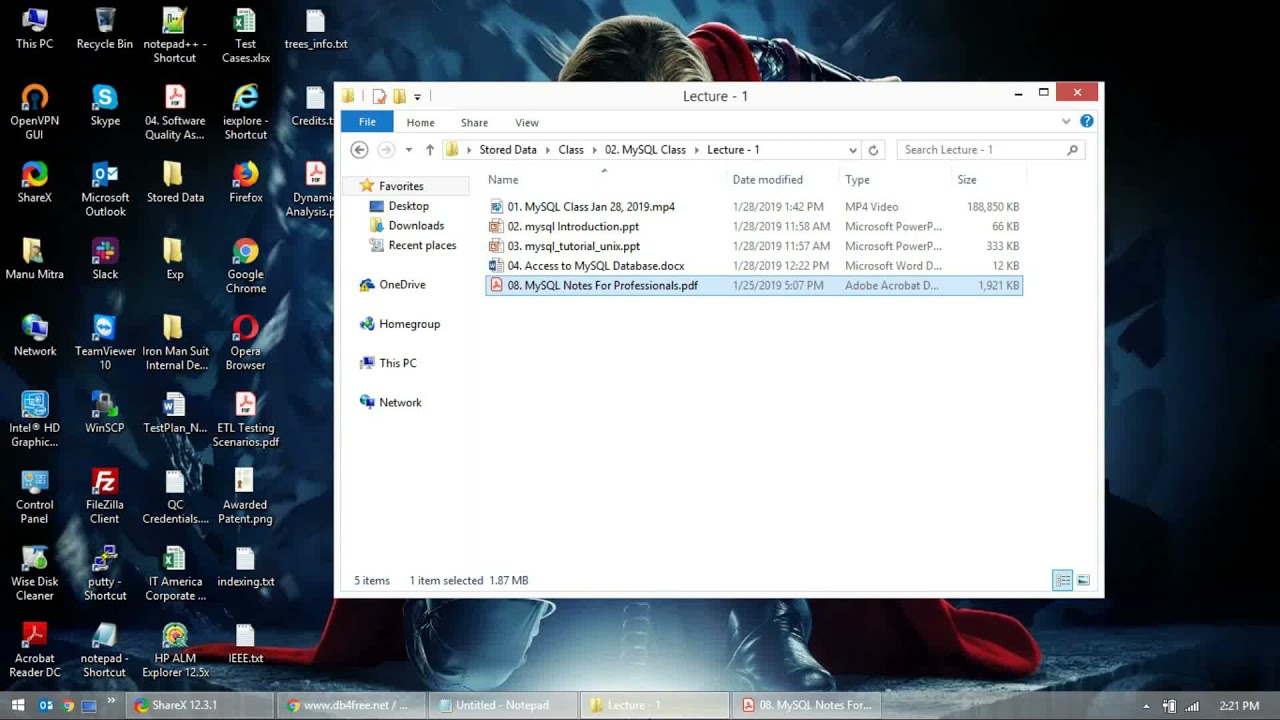
Task: Open This PC in navigation pane
Action: (397, 363)
